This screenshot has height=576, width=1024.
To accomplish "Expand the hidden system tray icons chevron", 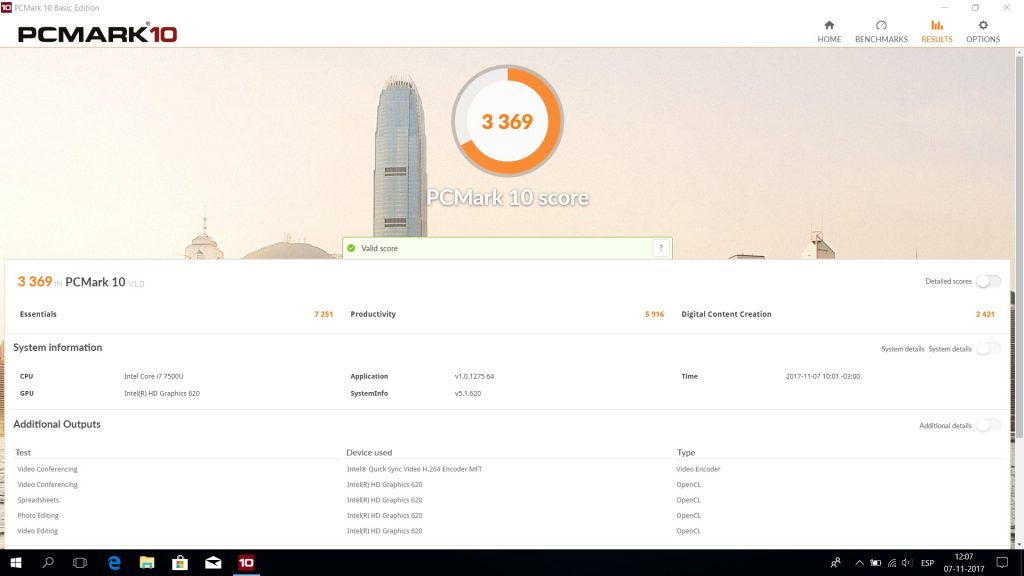I will [859, 563].
